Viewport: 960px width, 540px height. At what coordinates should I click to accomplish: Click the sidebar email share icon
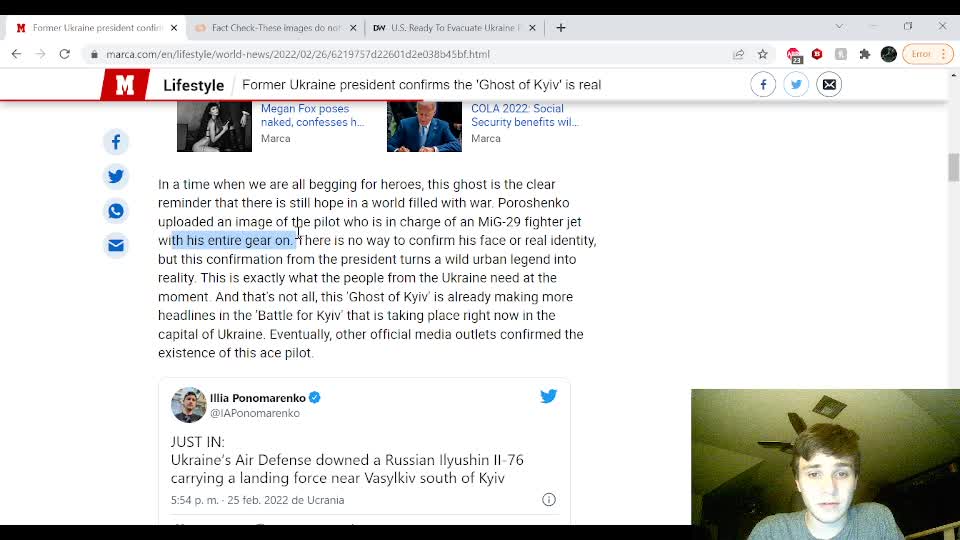(x=116, y=246)
